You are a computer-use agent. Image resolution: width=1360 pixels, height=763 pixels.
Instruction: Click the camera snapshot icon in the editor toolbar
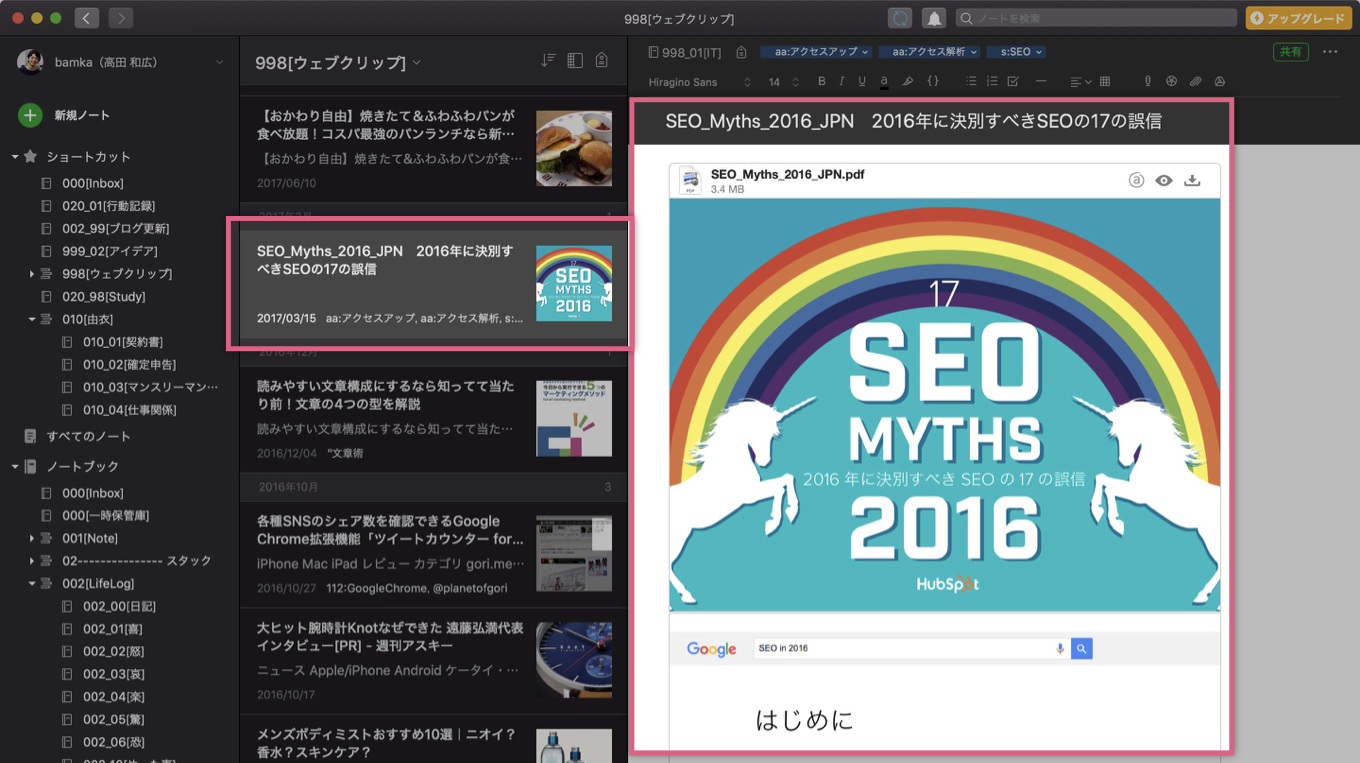(1171, 81)
